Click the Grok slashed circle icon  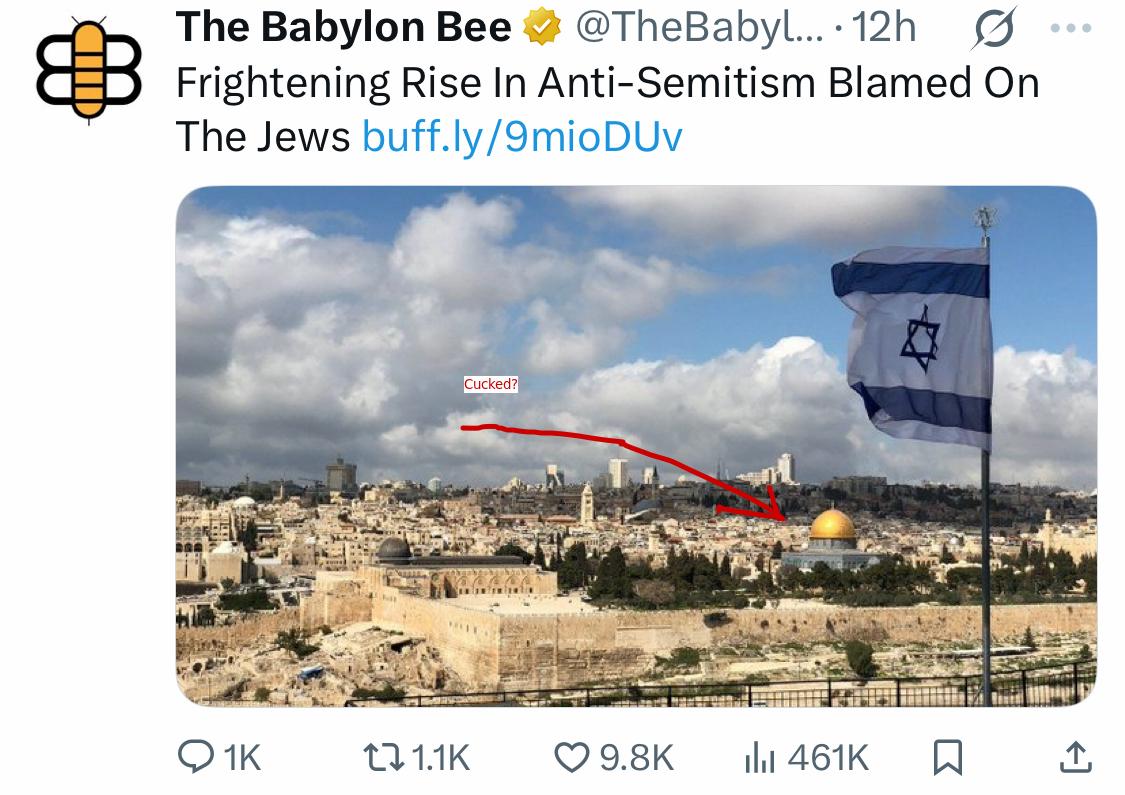click(x=994, y=28)
